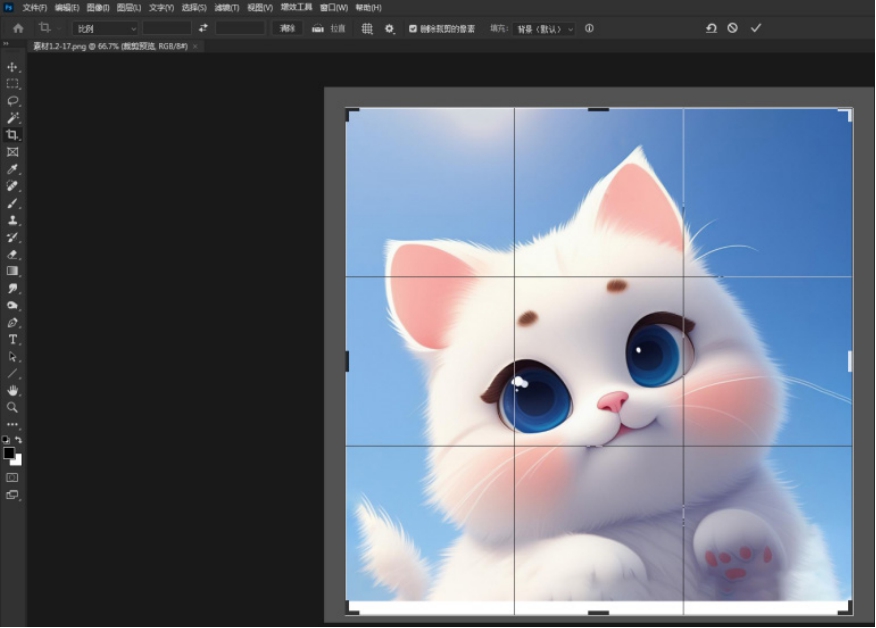The width and height of the screenshot is (876, 628).
Task: Toggle Quick Mask mode
Action: pos(13,477)
